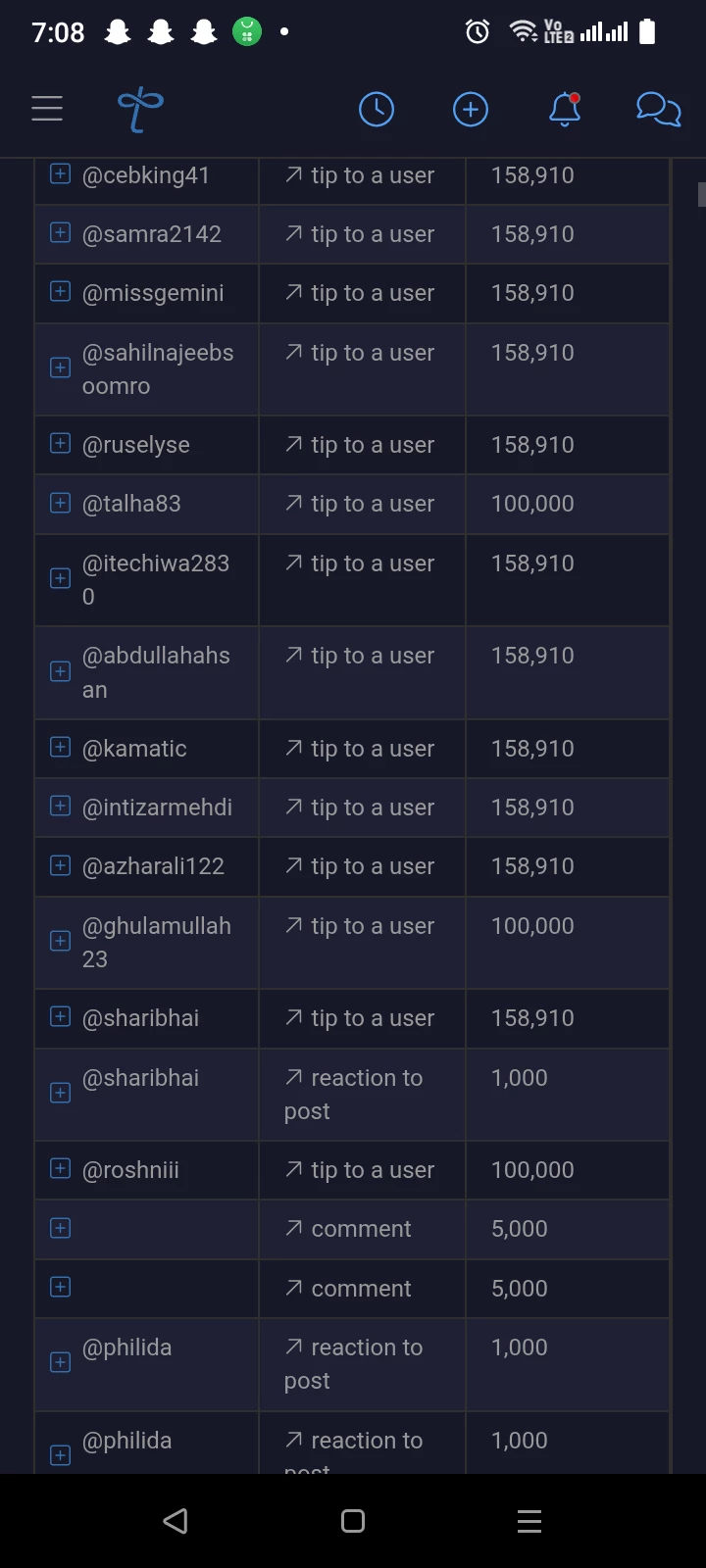The width and height of the screenshot is (706, 1568).
Task: Open the clock history icon
Action: click(377, 109)
